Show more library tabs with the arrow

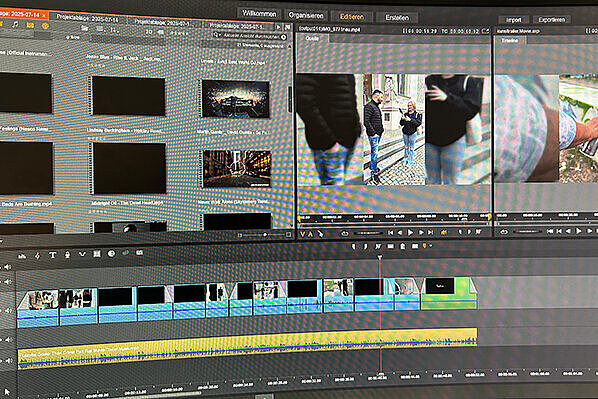pyautogui.click(x=278, y=27)
